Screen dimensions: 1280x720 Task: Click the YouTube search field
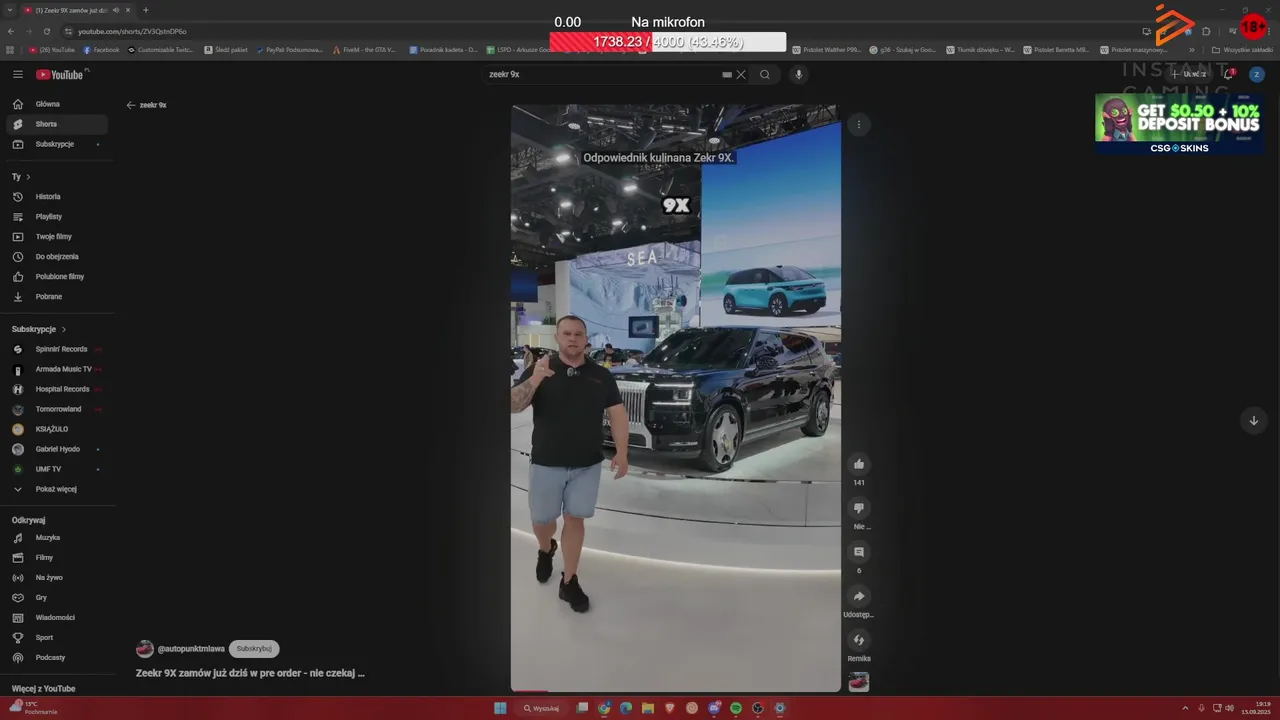click(x=602, y=74)
